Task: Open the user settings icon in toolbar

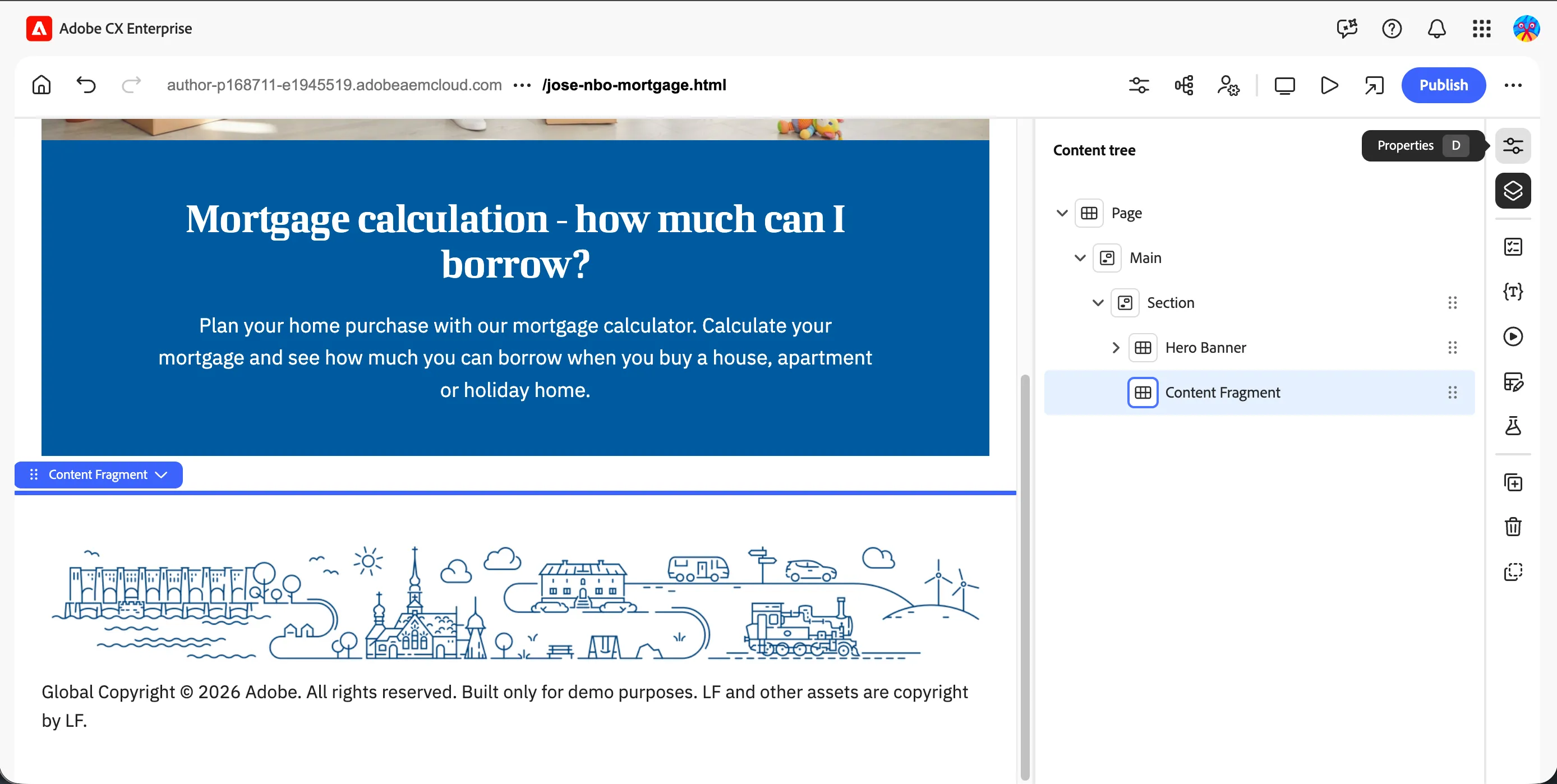Action: [x=1228, y=85]
